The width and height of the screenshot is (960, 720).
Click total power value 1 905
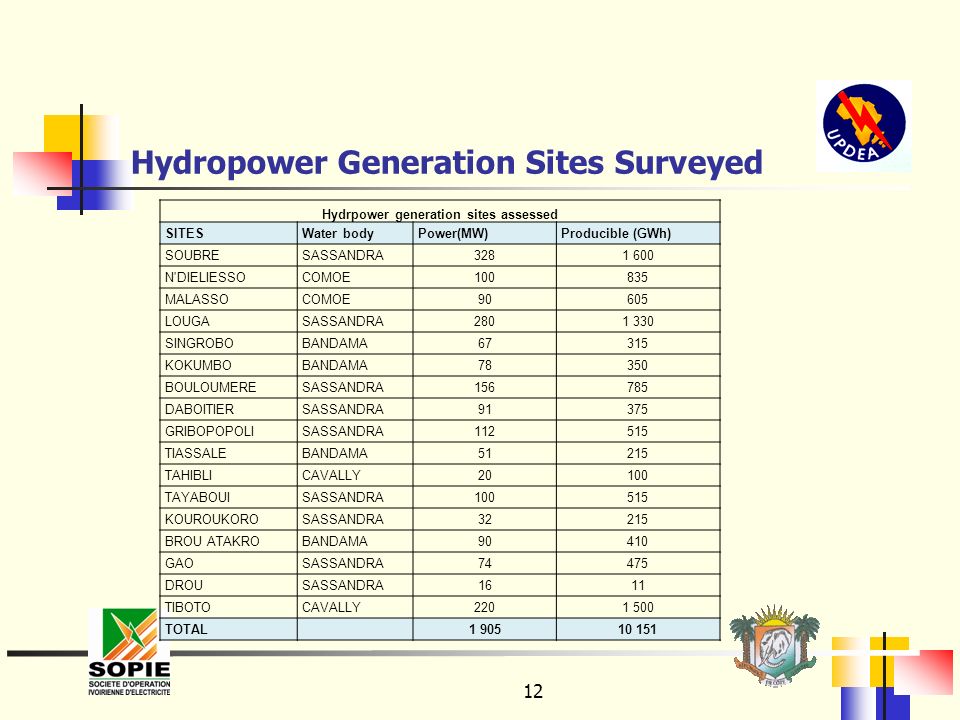[x=485, y=630]
